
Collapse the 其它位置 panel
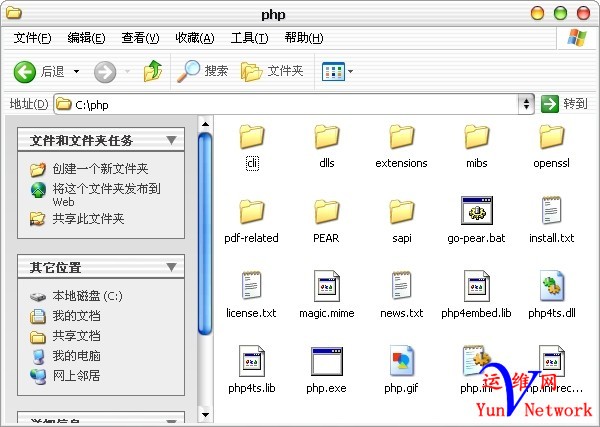(x=171, y=267)
